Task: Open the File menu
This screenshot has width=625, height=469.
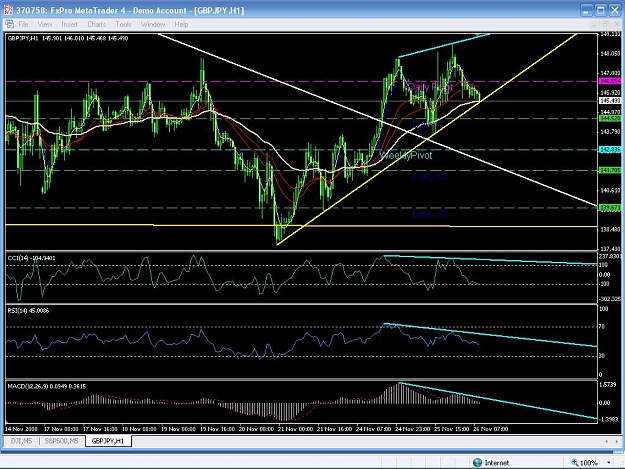Action: click(x=24, y=24)
